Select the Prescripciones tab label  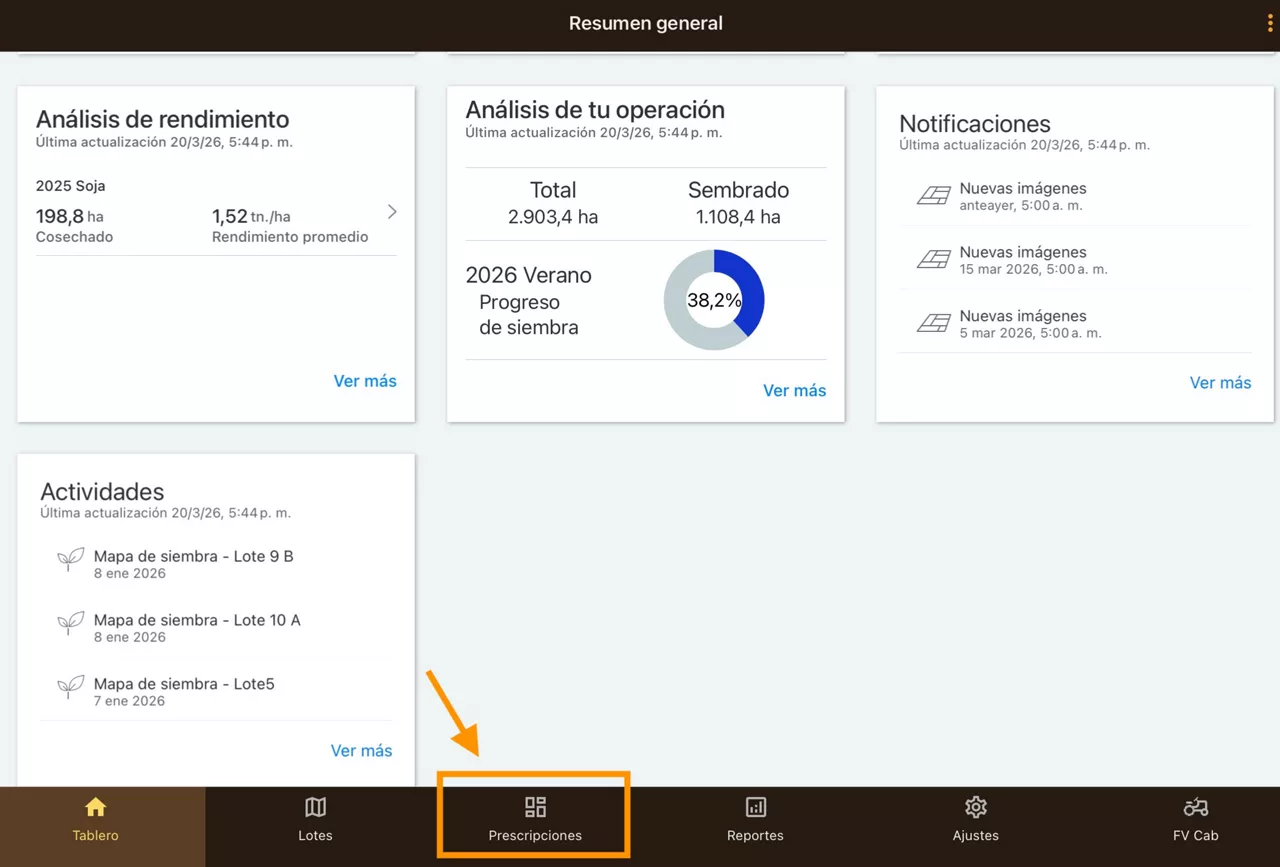[535, 836]
